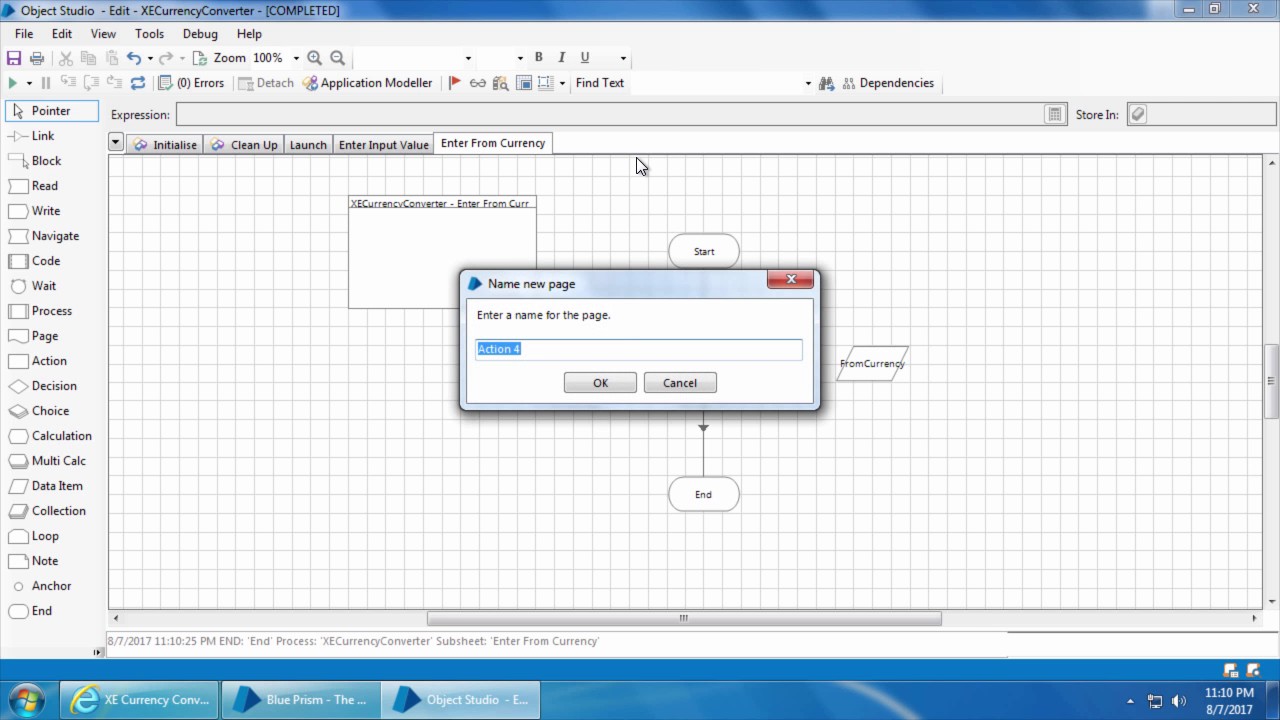Screen dimensions: 1280x720
Task: Open the grid options dropdown arrow
Action: tap(562, 83)
